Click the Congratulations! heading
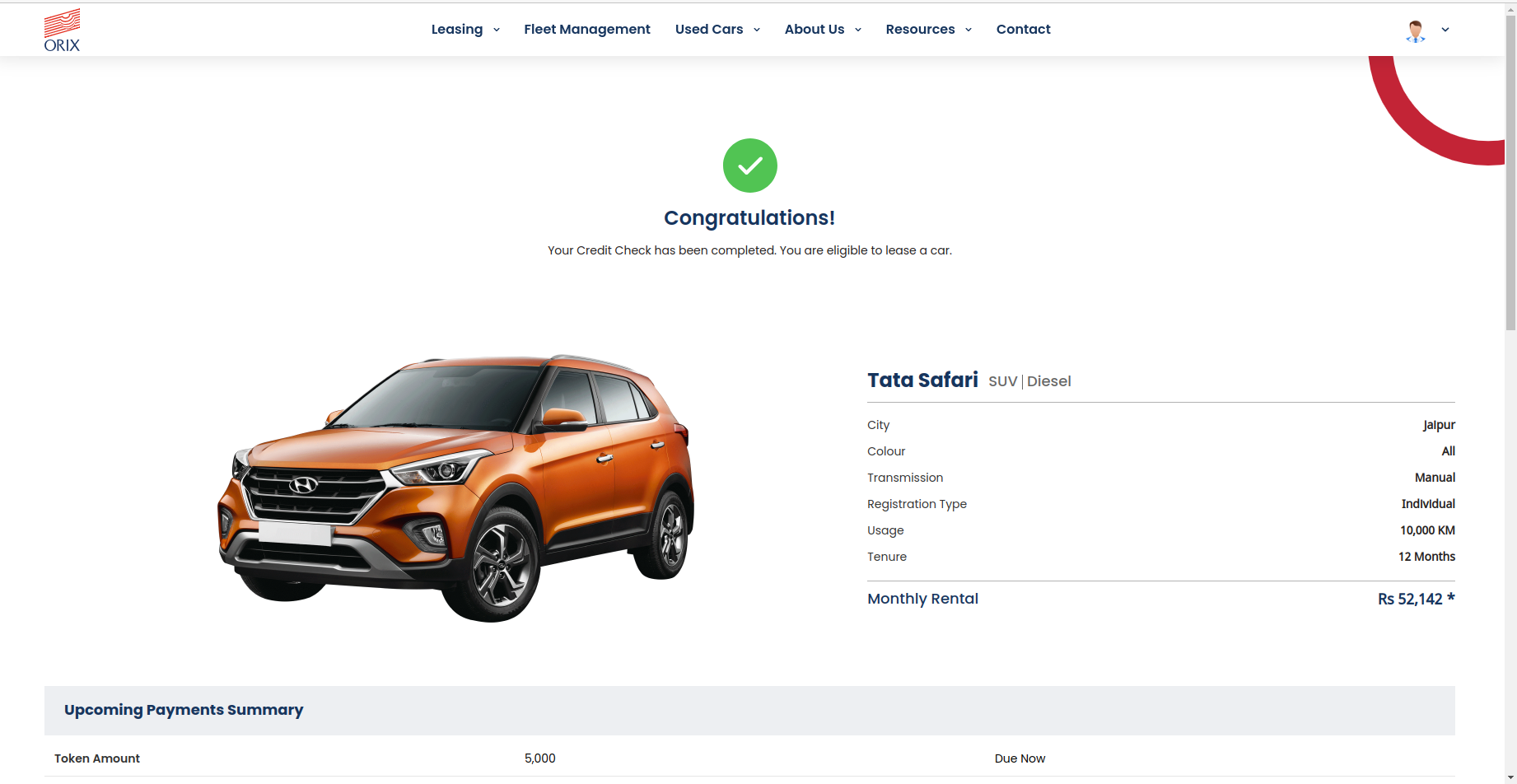The height and width of the screenshot is (784, 1517). (749, 217)
